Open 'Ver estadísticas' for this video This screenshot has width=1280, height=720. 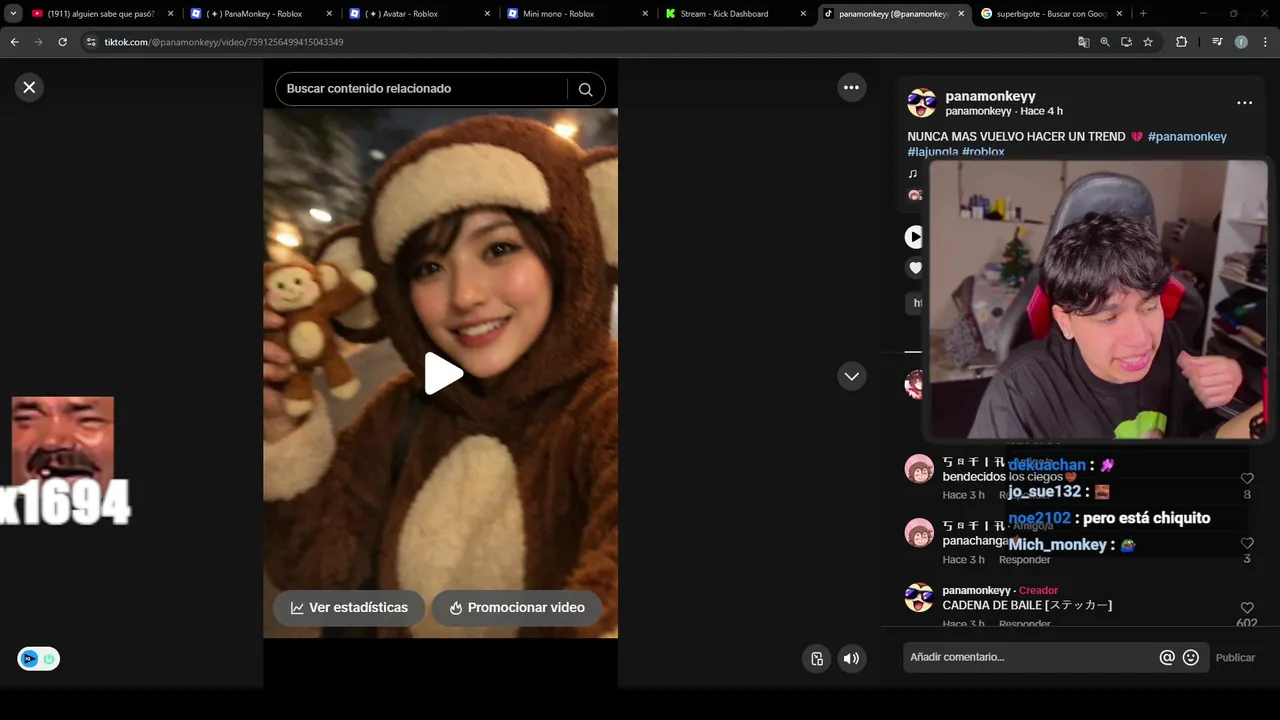[349, 607]
